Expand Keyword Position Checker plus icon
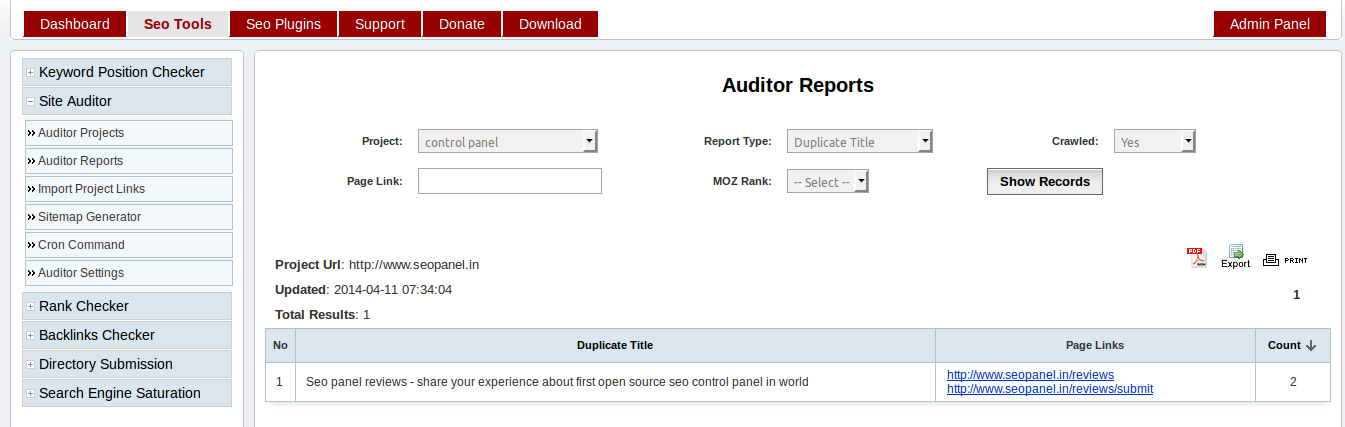 tap(31, 72)
